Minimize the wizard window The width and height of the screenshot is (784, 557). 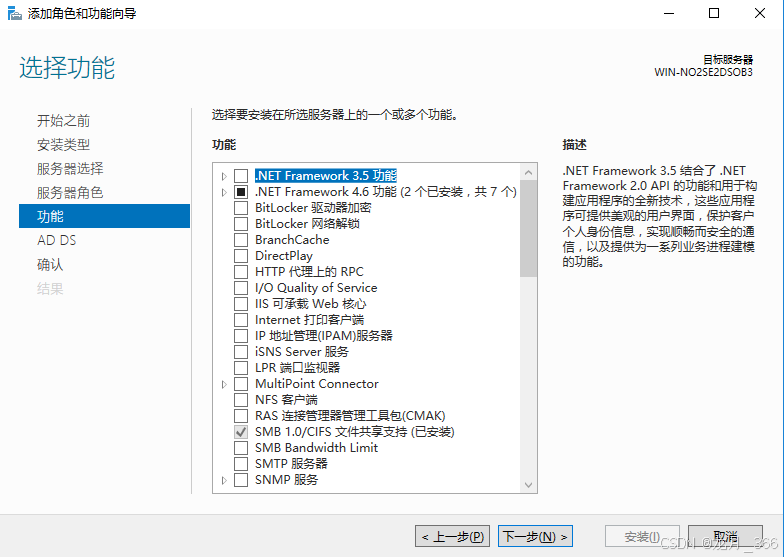tap(668, 14)
